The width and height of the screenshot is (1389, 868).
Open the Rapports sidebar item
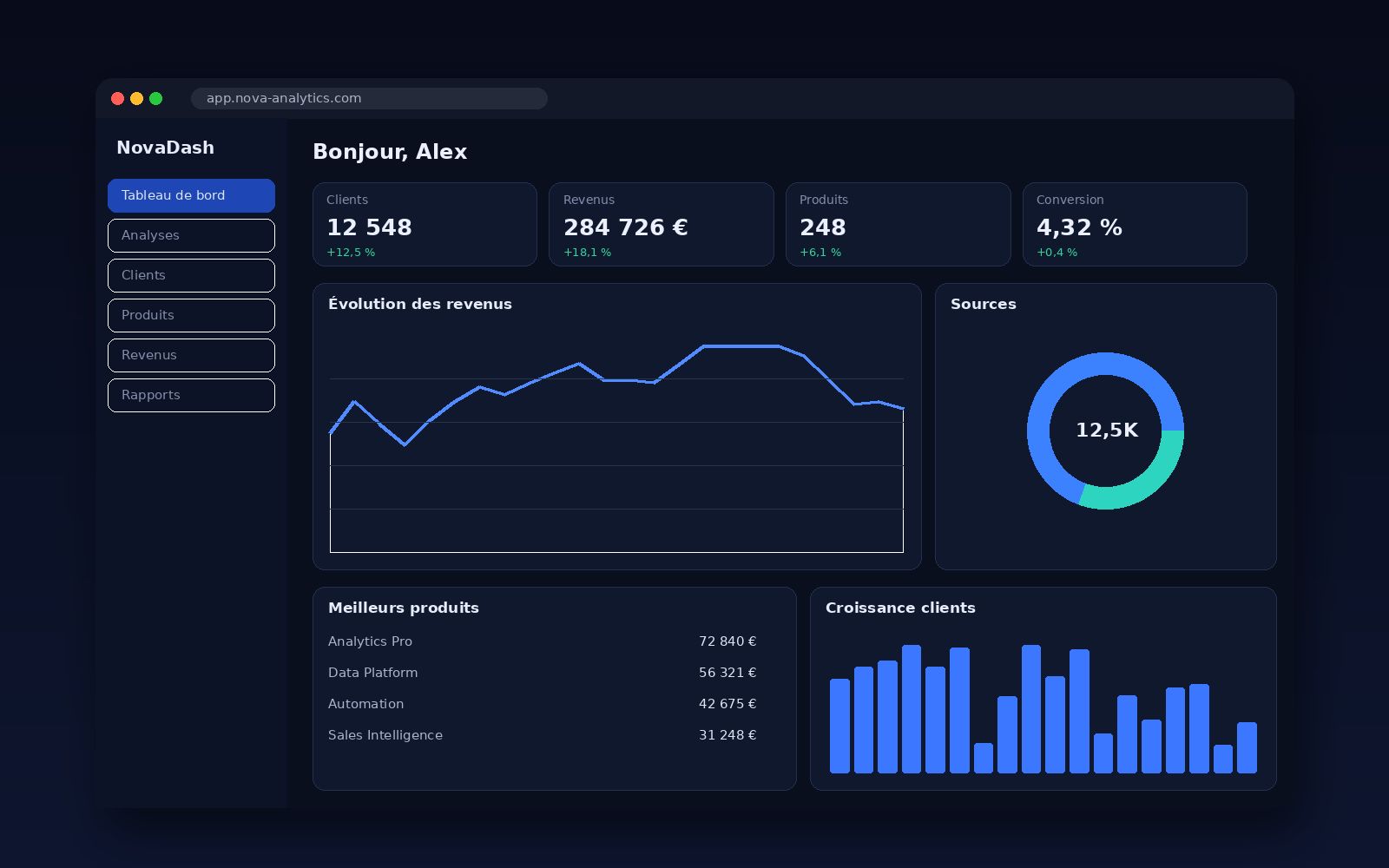click(x=191, y=395)
